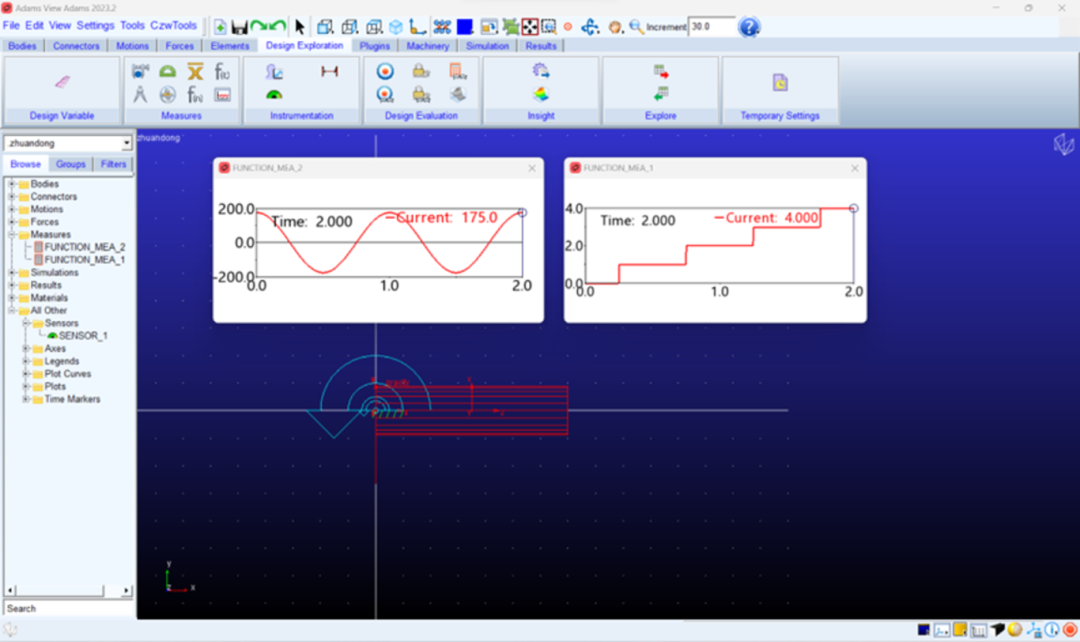
Task: Click the new model icon in toolbar
Action: pos(220,27)
